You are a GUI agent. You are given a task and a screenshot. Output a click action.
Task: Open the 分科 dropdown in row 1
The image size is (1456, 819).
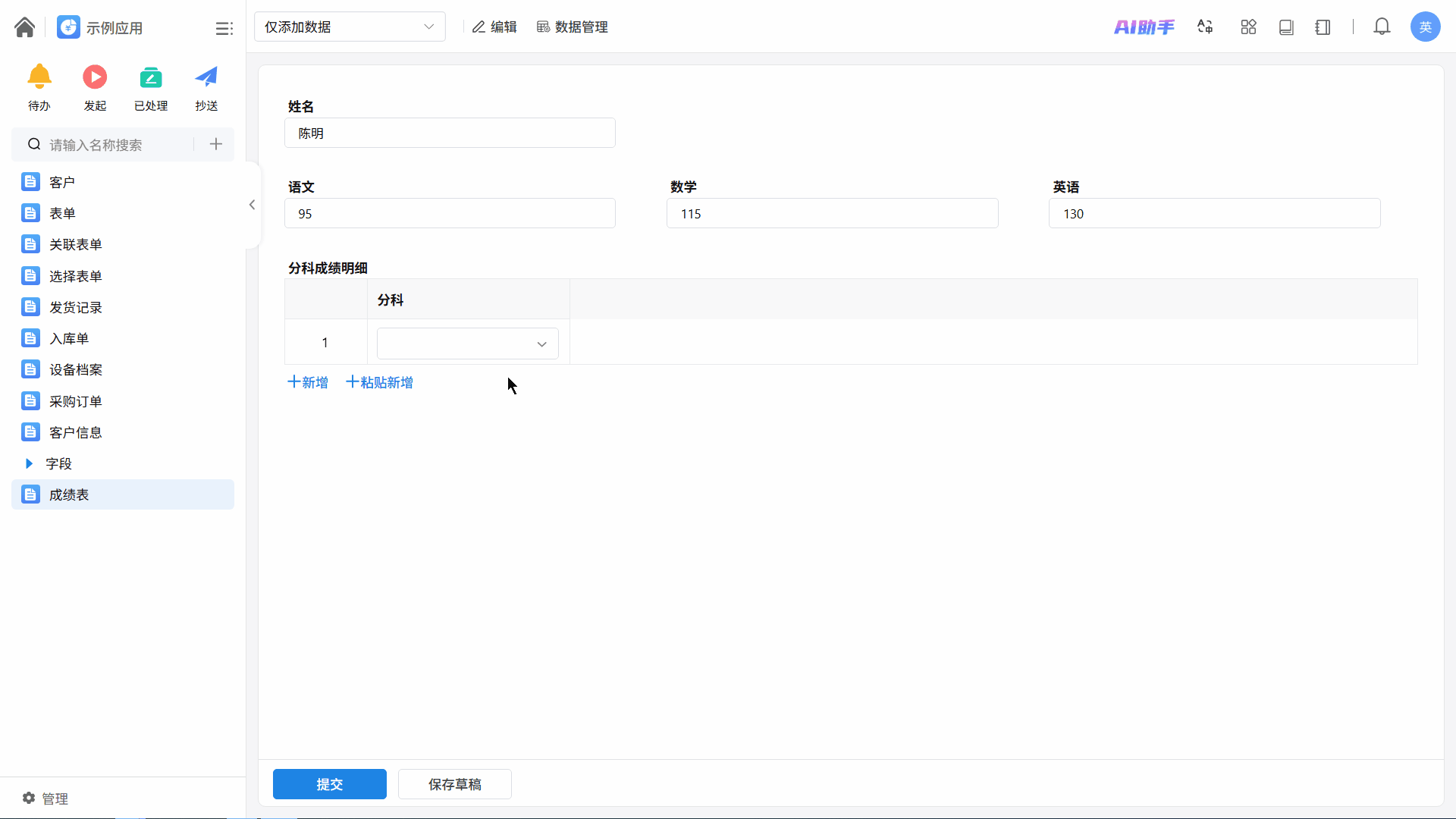click(x=467, y=344)
